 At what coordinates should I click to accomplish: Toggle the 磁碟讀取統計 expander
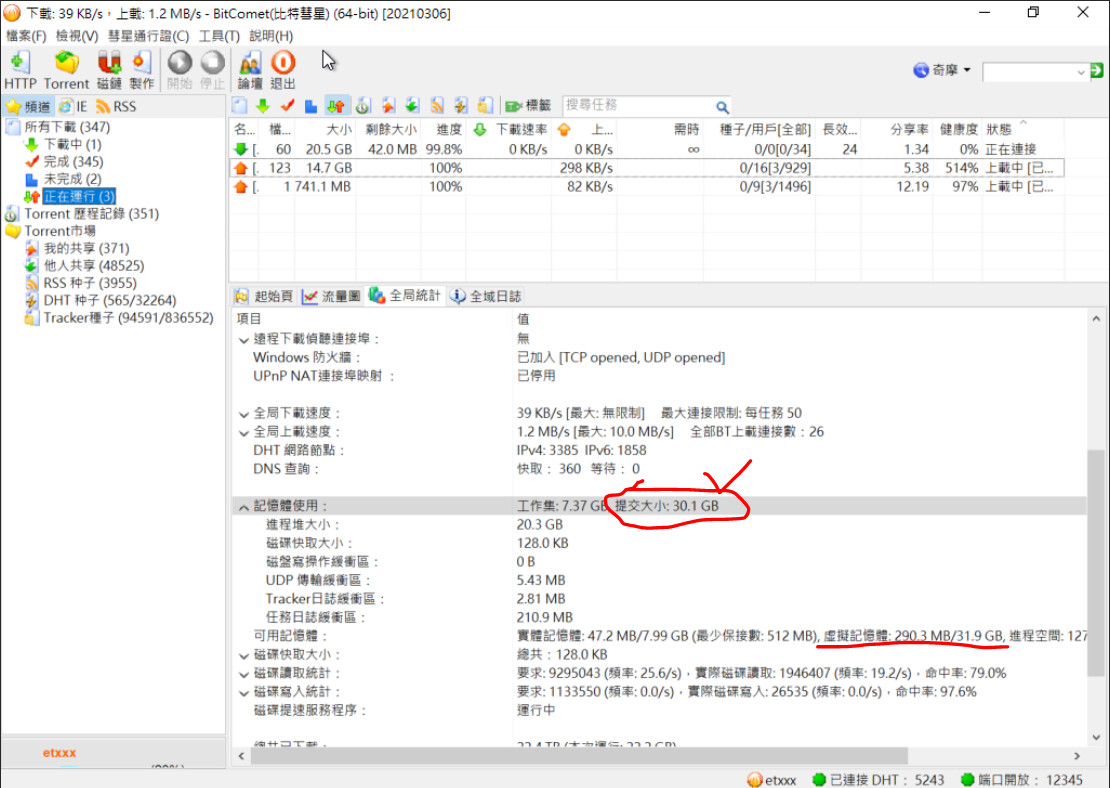244,674
